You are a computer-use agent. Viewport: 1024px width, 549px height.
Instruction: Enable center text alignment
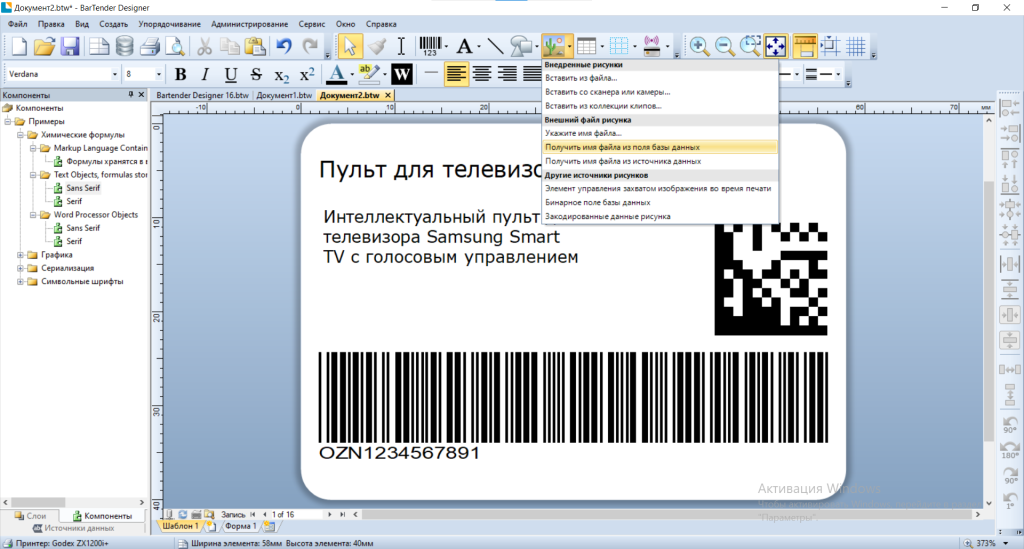click(x=482, y=74)
